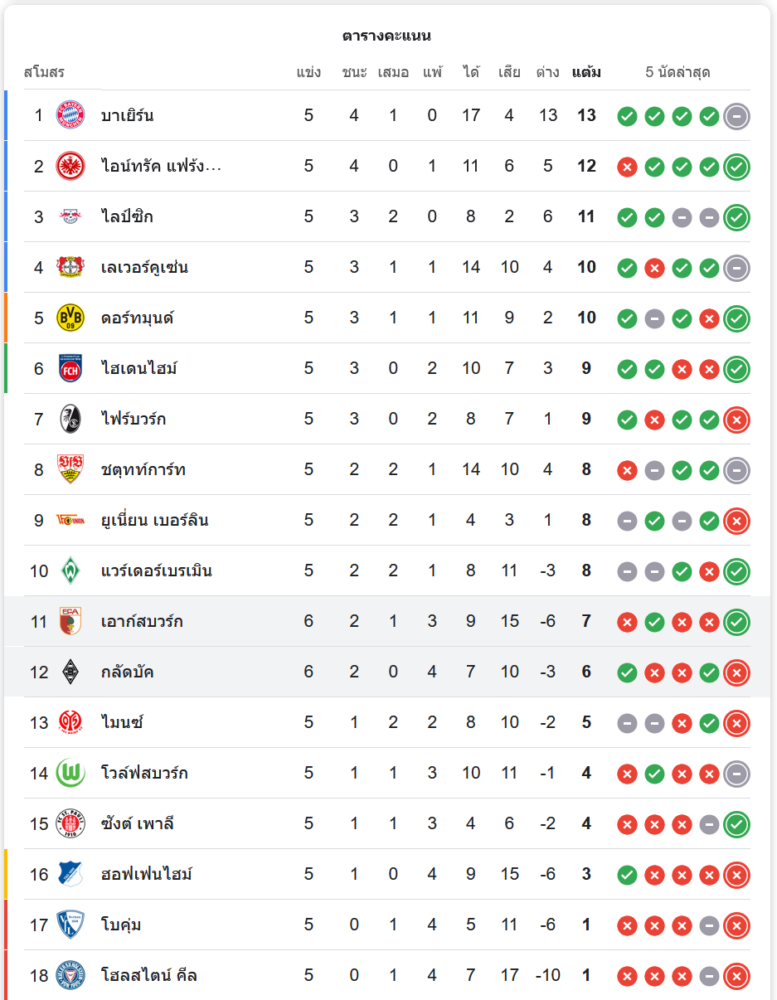Click Frankfurt's oldest match loss indicator
Image resolution: width=777 pixels, height=1000 pixels.
coord(627,167)
